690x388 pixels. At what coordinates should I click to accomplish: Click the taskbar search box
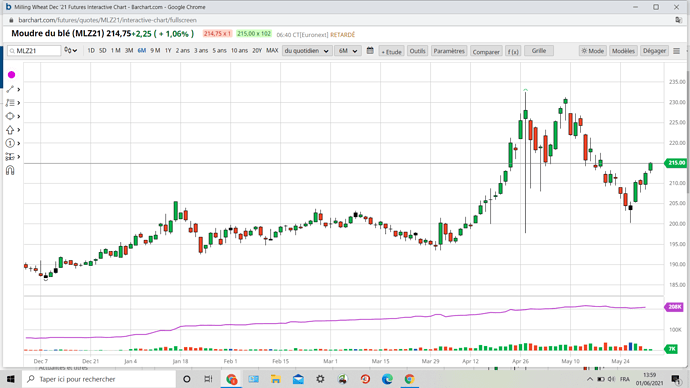99,379
